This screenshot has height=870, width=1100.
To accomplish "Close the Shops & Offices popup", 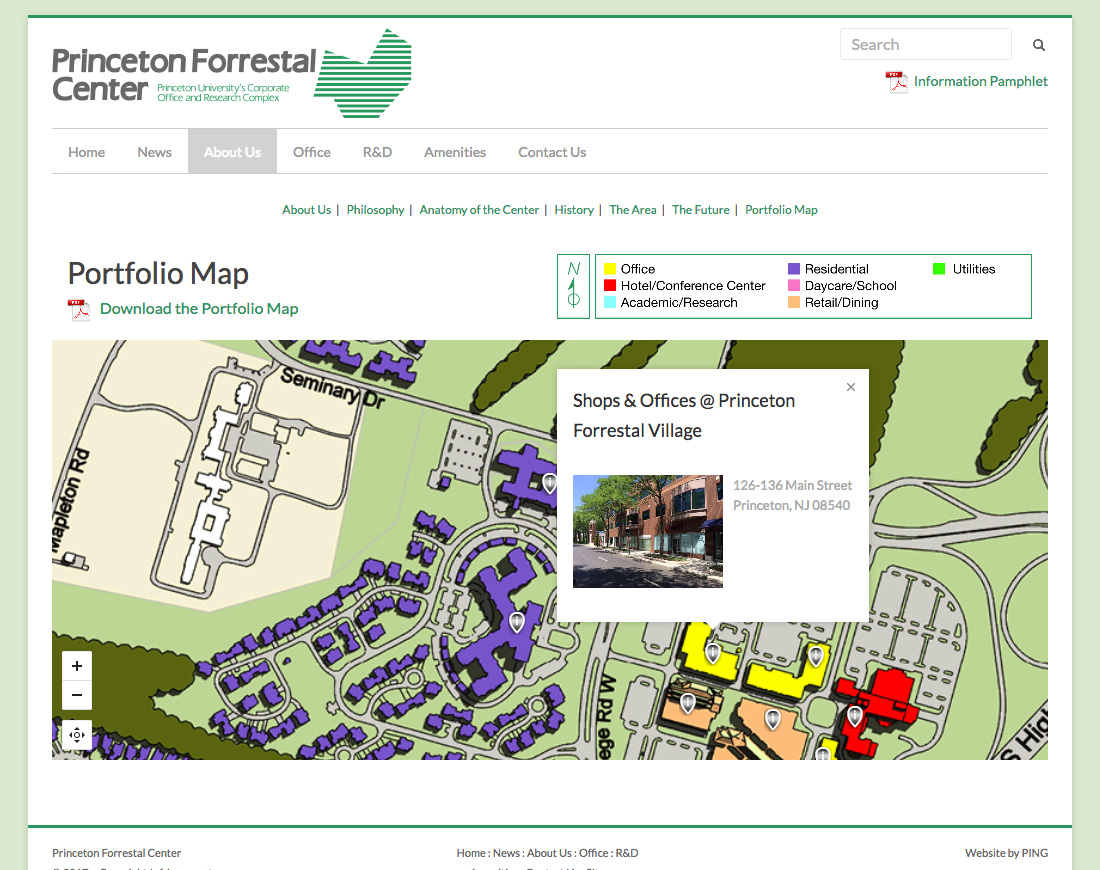I will 851,388.
